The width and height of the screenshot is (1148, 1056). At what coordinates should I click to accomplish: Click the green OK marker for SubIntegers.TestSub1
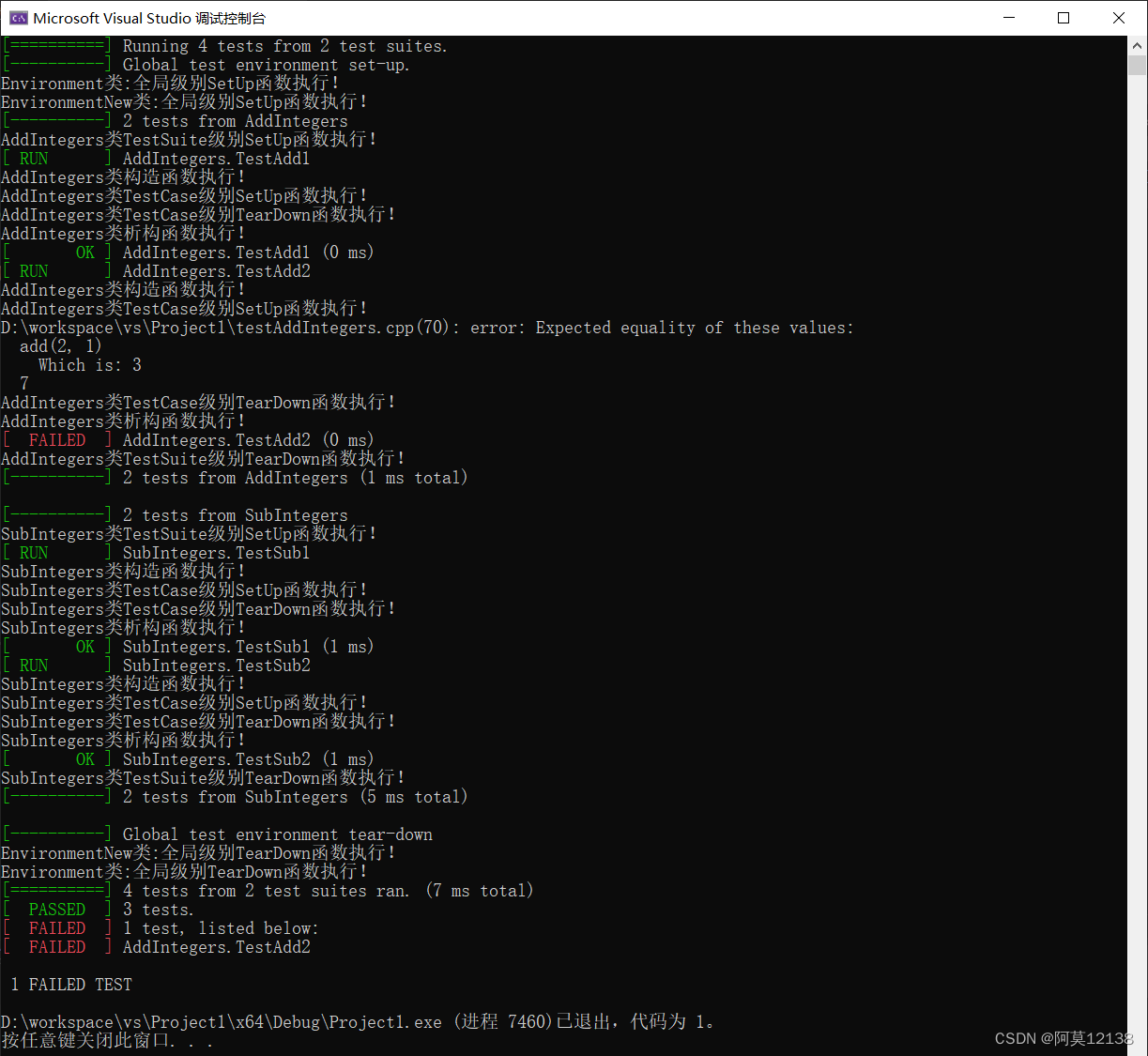pyautogui.click(x=85, y=646)
